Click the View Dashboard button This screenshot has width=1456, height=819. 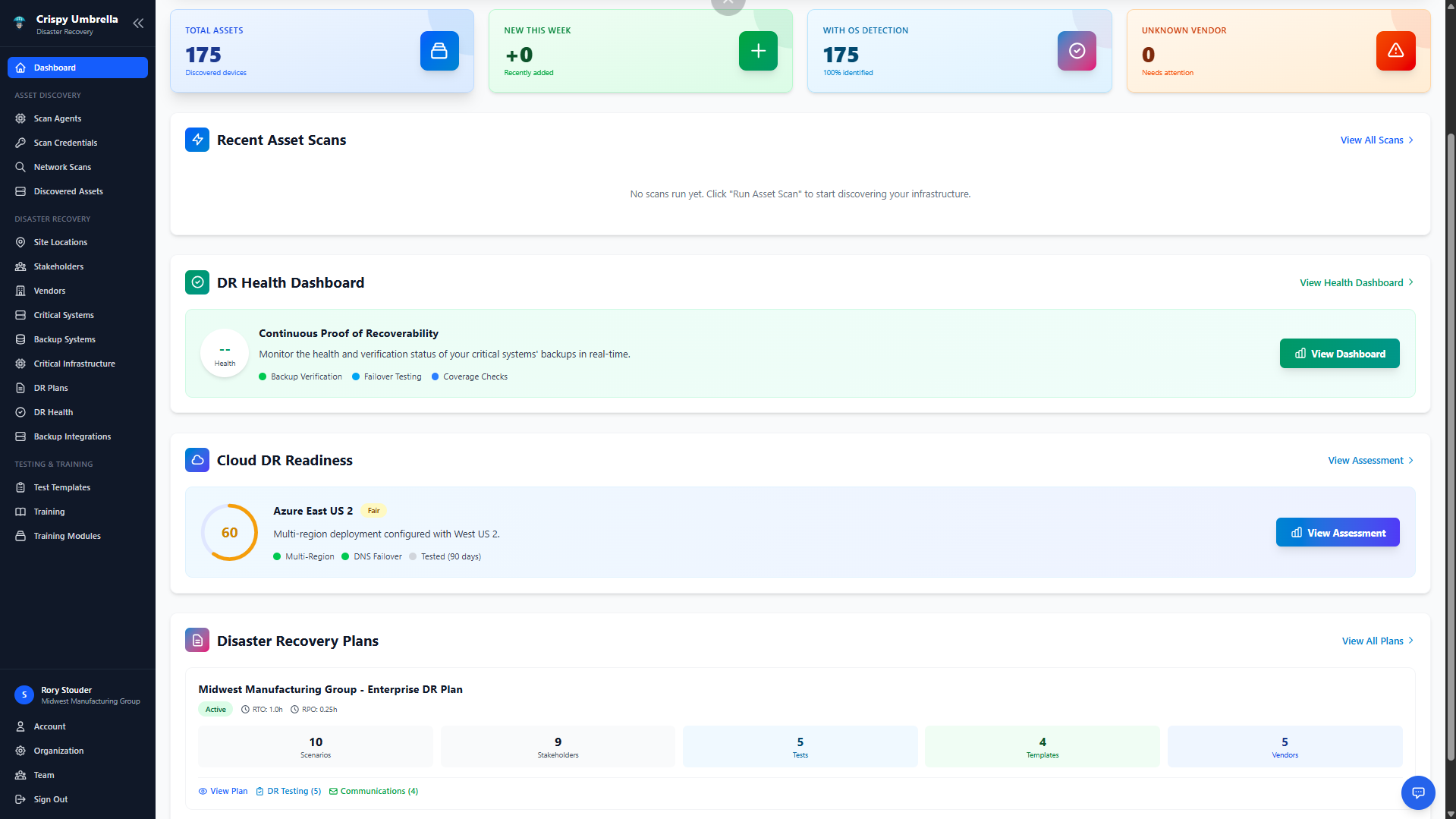point(1339,353)
